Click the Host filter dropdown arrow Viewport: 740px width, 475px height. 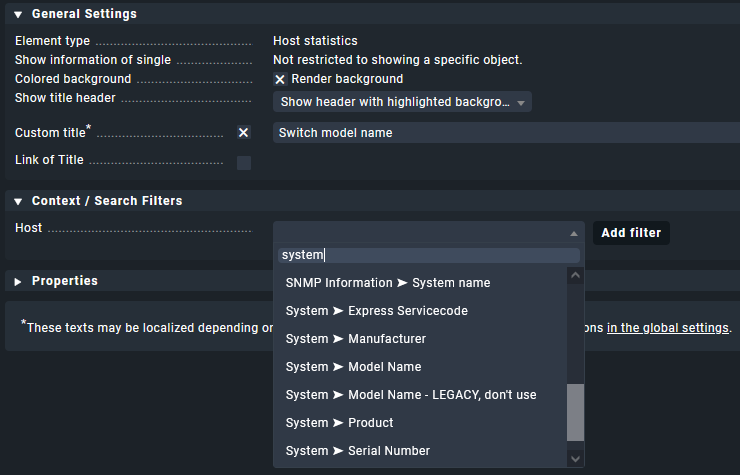pos(573,233)
